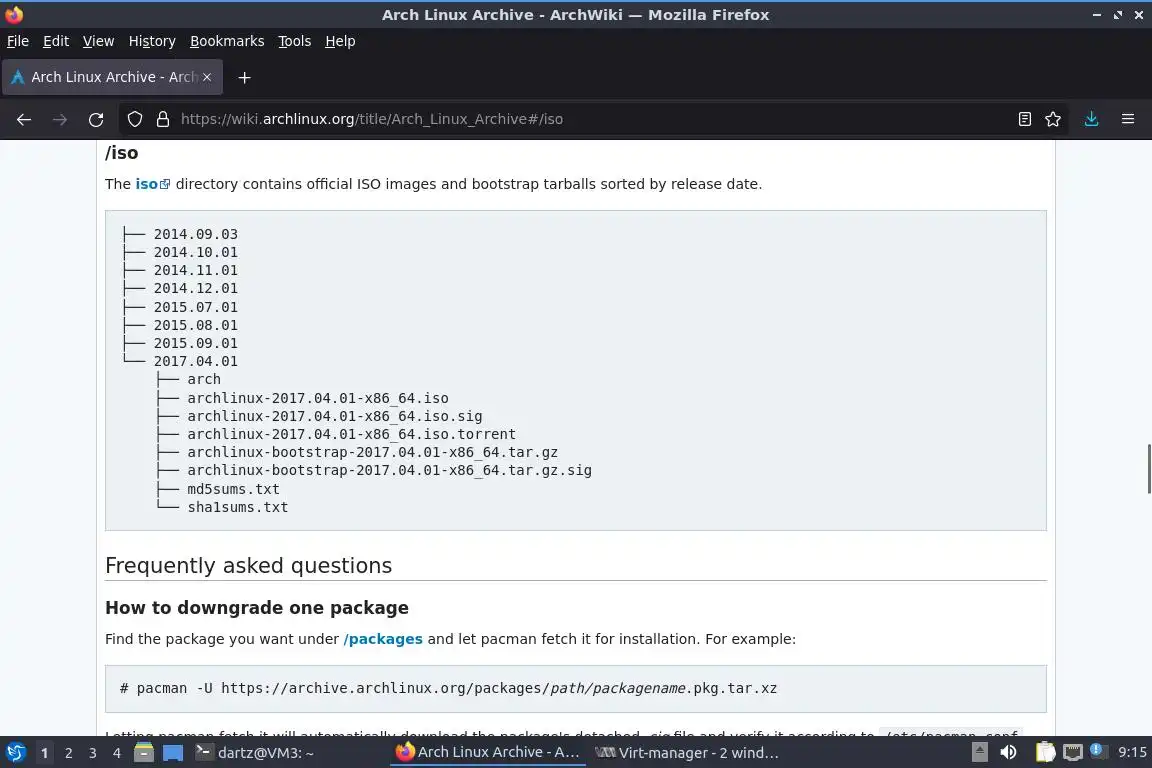
Task: Open the volume control tray icon
Action: point(1008,753)
